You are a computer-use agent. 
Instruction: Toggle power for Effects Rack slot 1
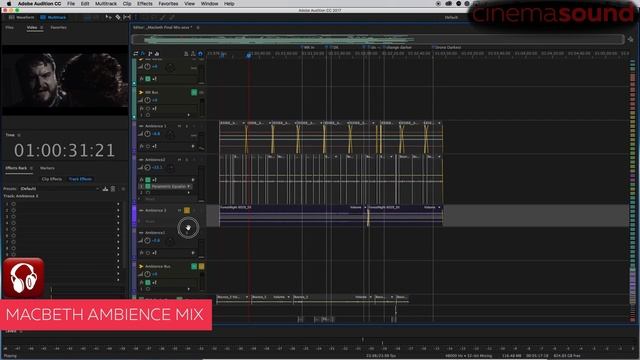(x=13, y=204)
